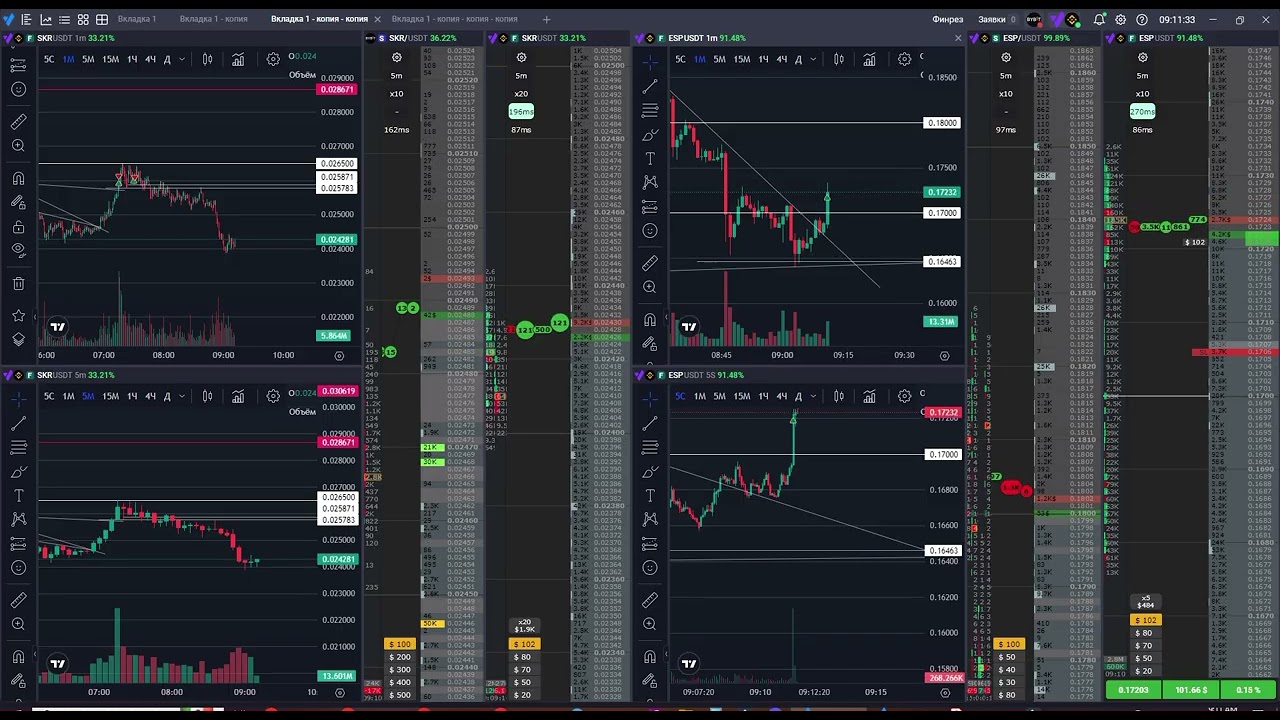Expand timeframe dropdown on SKRUSDT 1m chart
Viewport: 1280px width, 720px height.
coord(181,59)
